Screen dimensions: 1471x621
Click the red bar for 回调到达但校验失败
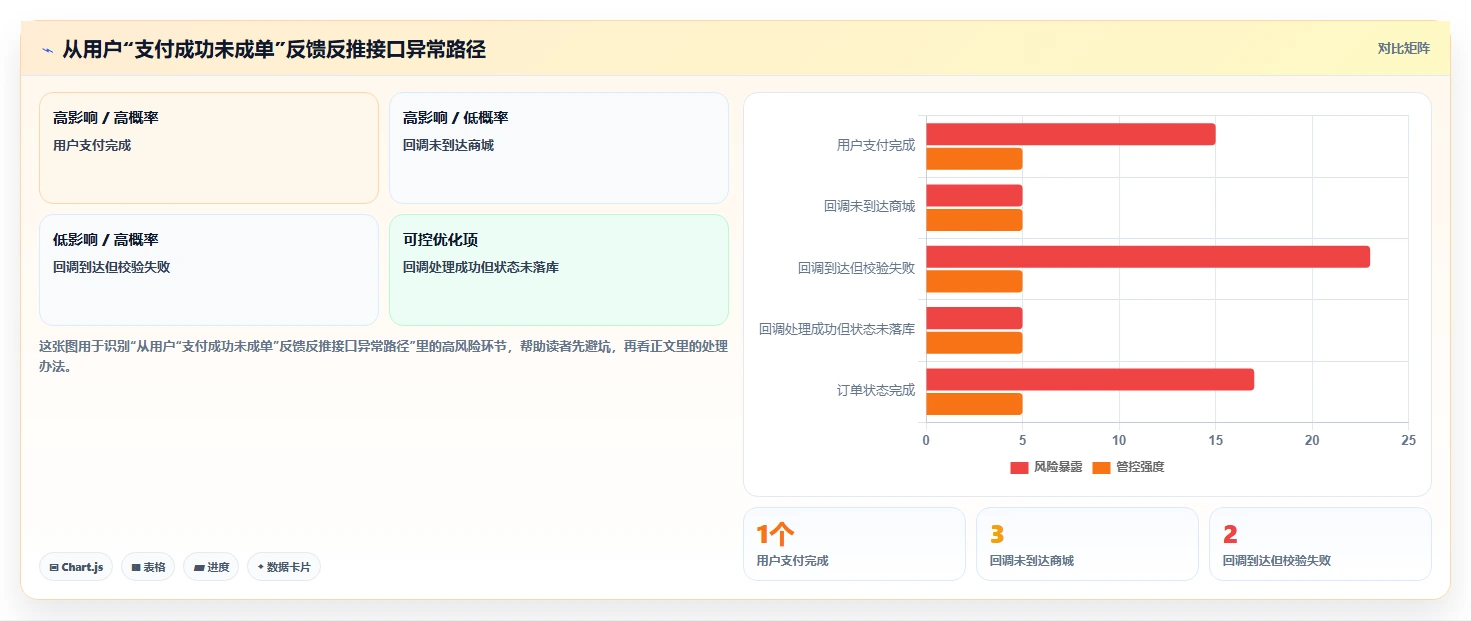1148,257
